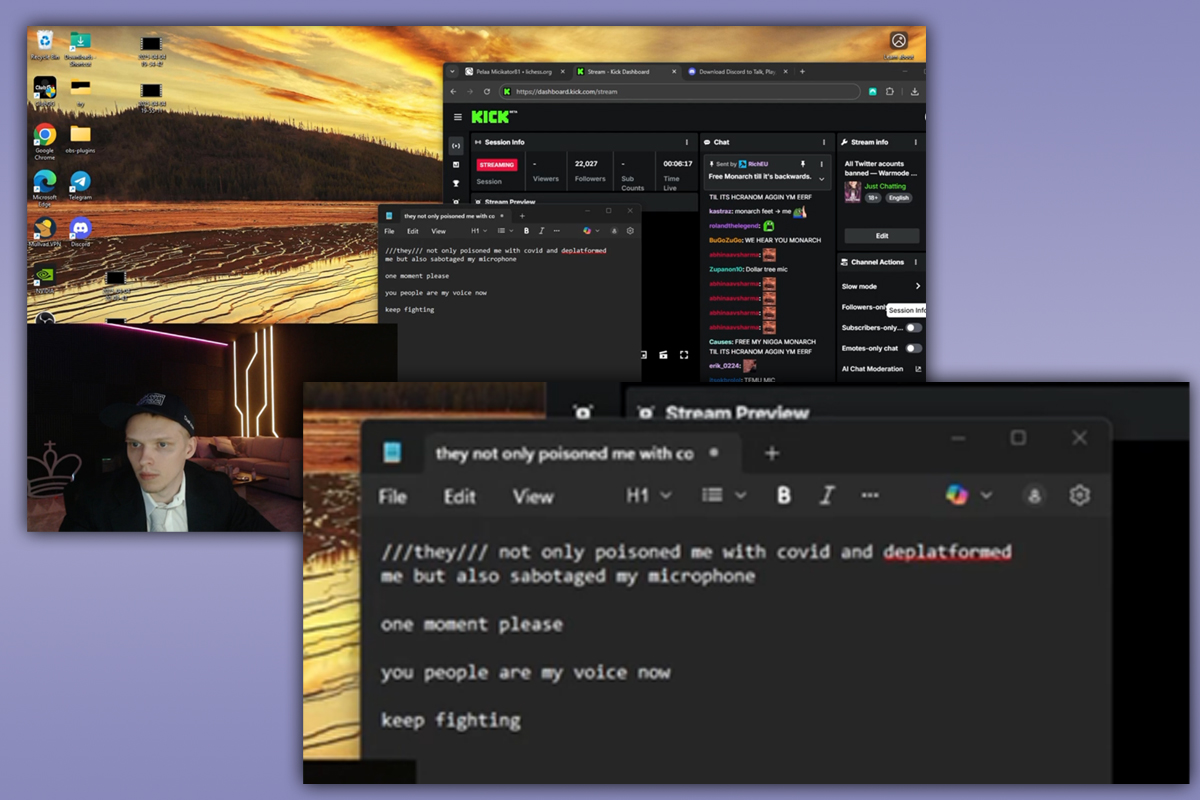Toggle Italic formatting in Notepad

827,494
